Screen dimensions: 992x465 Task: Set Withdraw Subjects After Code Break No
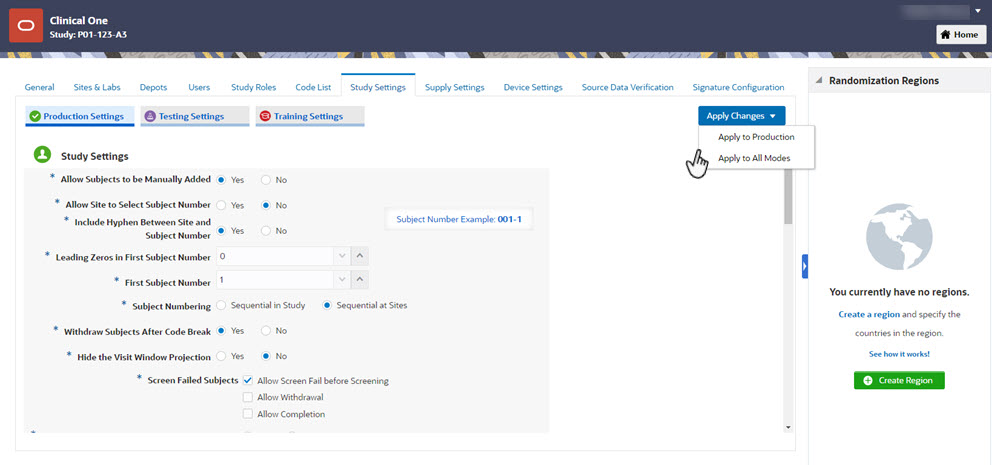266,331
